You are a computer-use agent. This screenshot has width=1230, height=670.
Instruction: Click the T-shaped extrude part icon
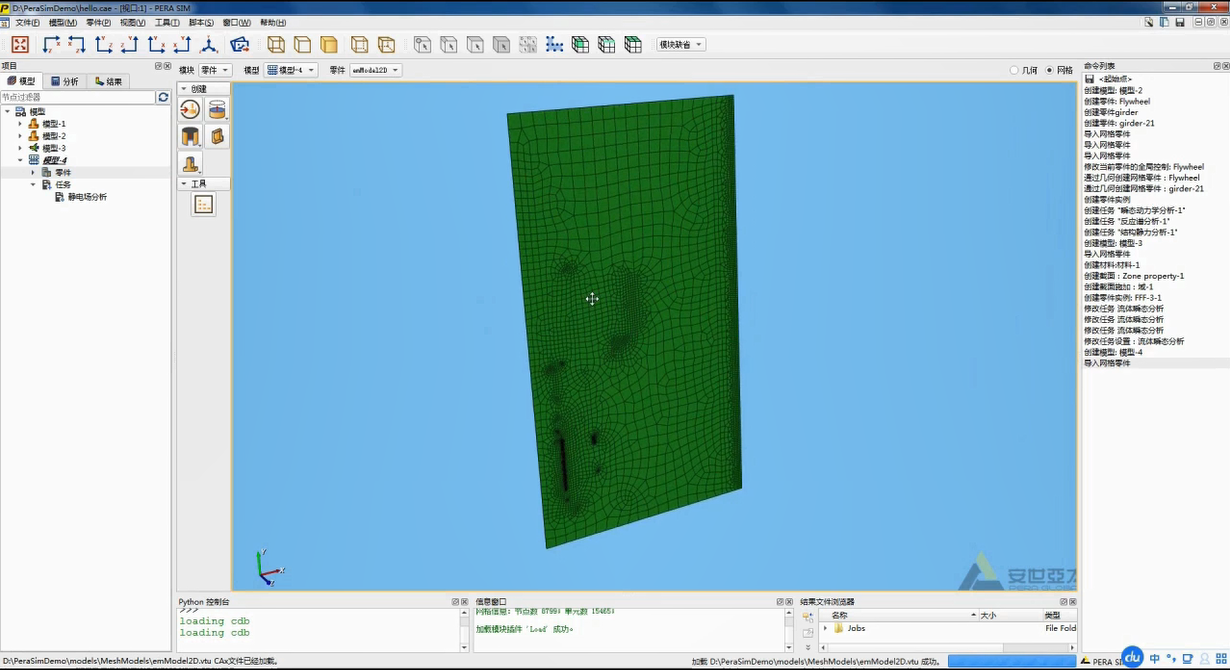[x=190, y=163]
